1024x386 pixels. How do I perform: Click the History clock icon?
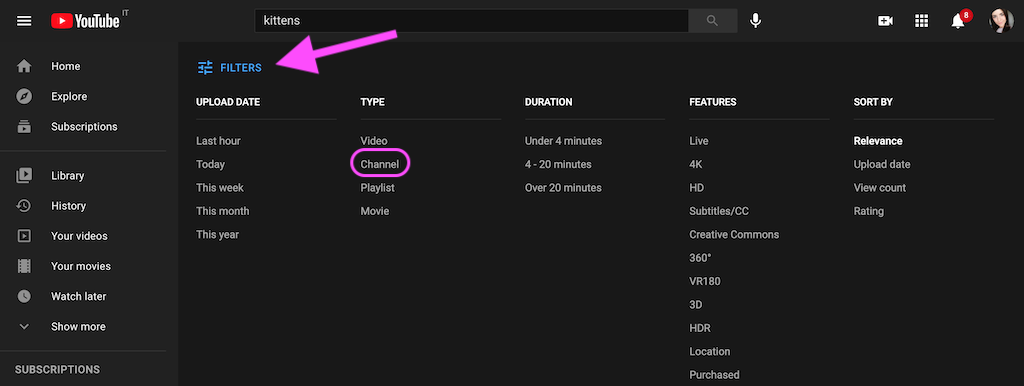click(x=24, y=206)
